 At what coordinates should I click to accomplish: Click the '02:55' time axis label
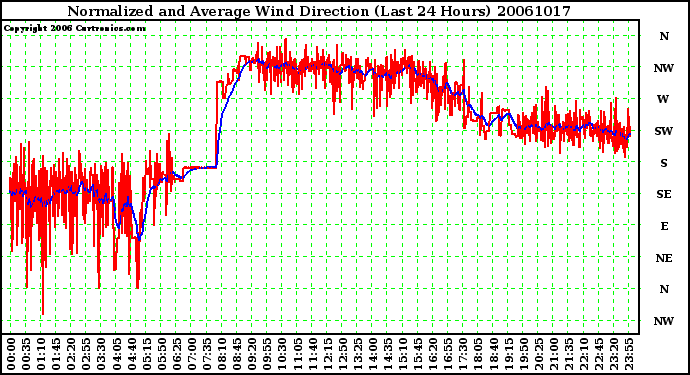click(86, 354)
